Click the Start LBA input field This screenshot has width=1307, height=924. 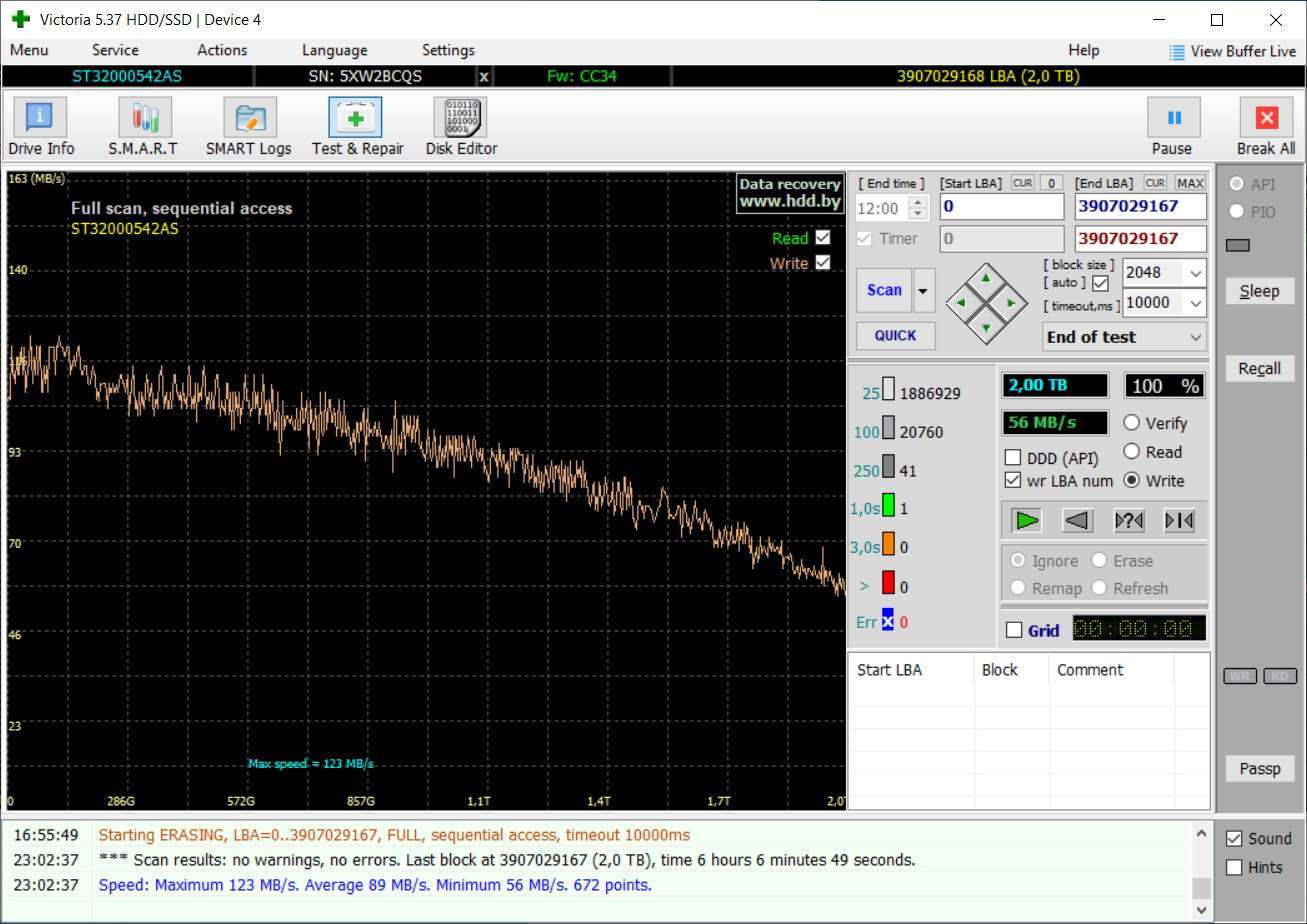[1001, 207]
